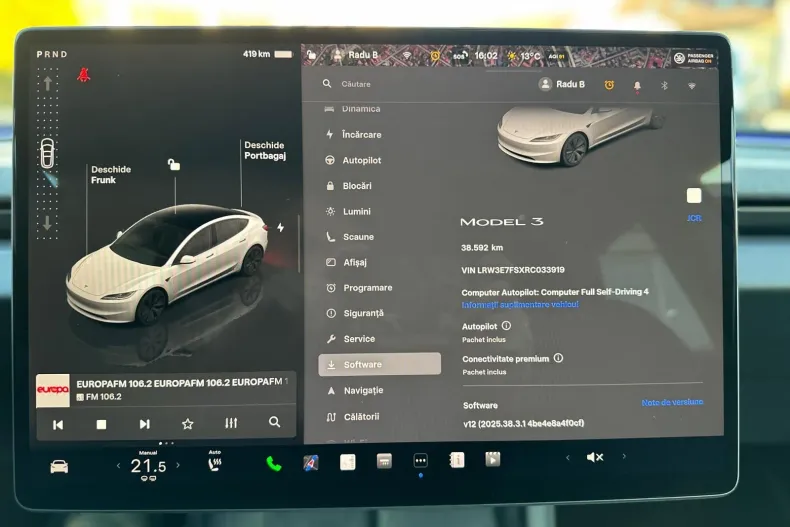Tap the AQI air quality badge
This screenshot has width=790, height=527.
coord(556,56)
